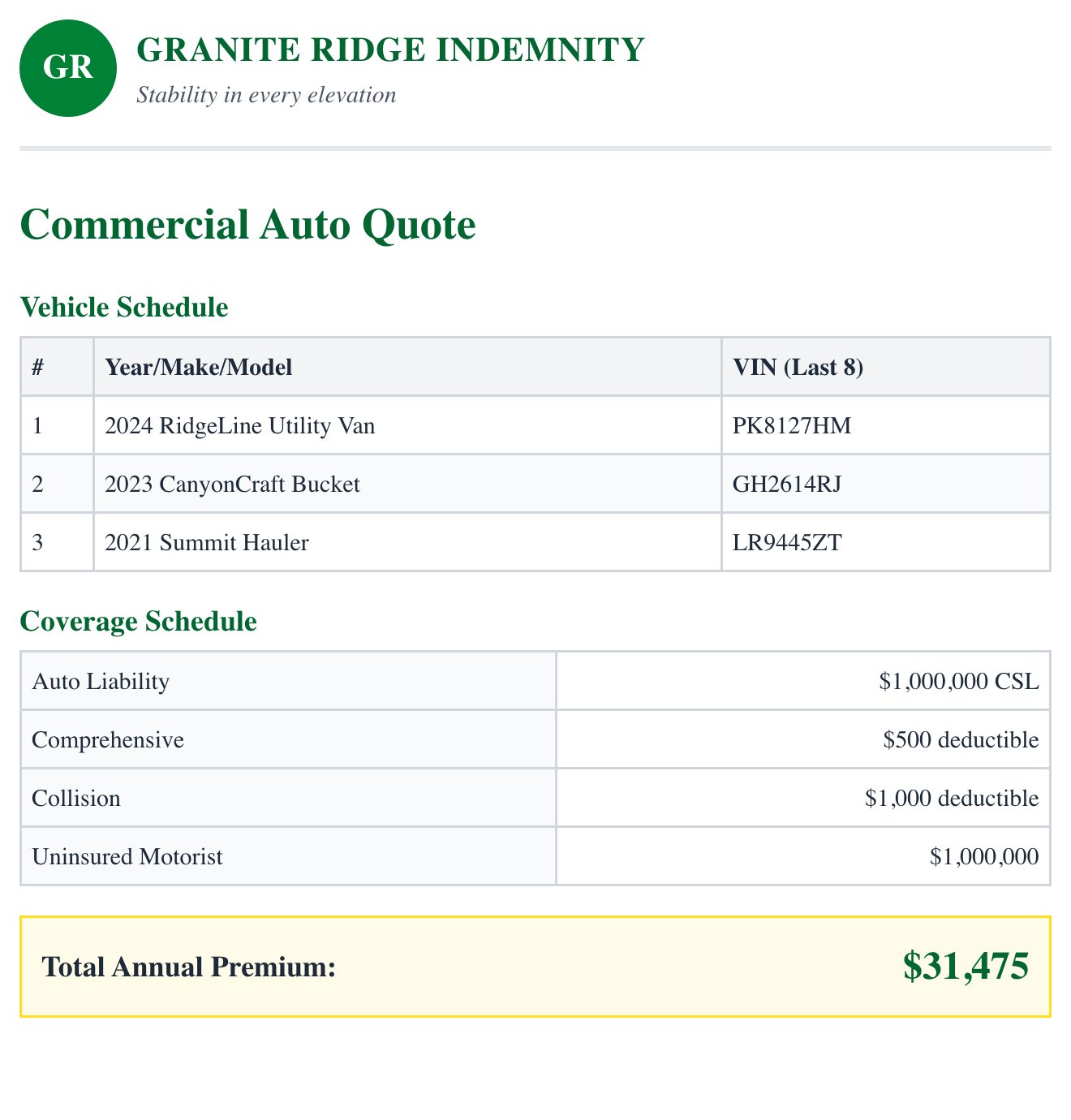Click VIN value LR9445ZT
The image size is (1071, 1120).
pyautogui.click(x=787, y=542)
